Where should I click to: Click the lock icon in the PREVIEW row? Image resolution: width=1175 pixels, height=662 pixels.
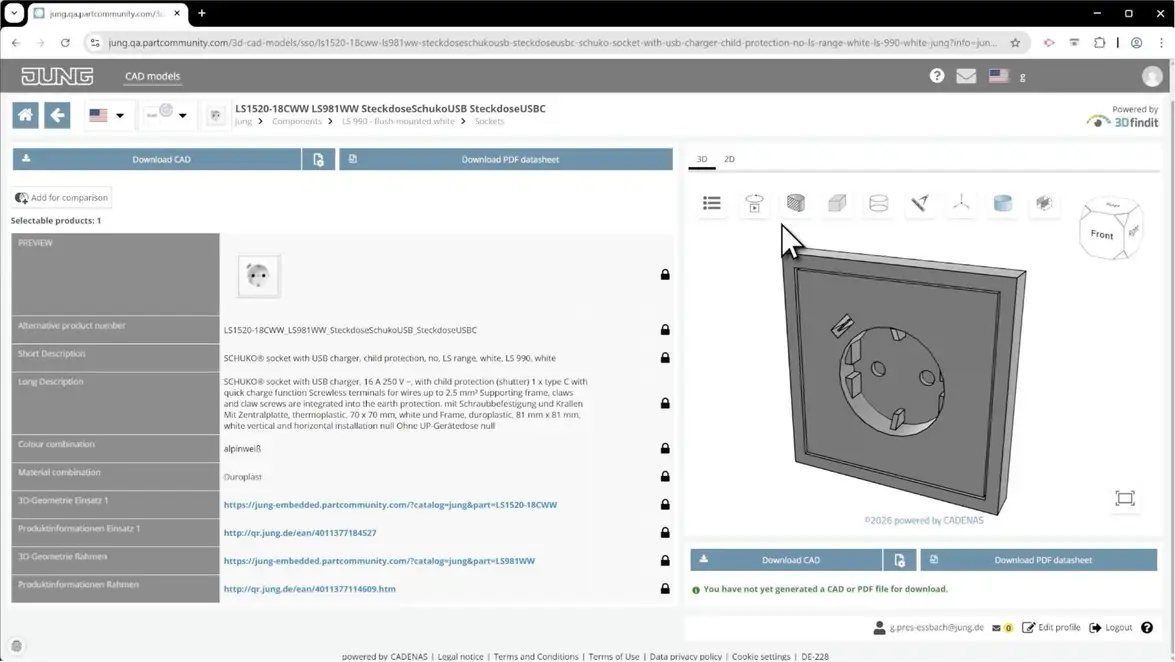(665, 274)
